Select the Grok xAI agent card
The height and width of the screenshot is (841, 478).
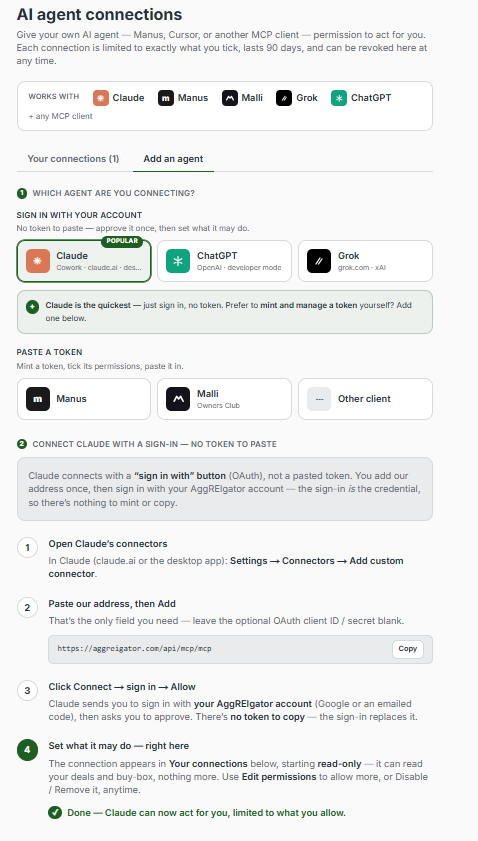365,261
